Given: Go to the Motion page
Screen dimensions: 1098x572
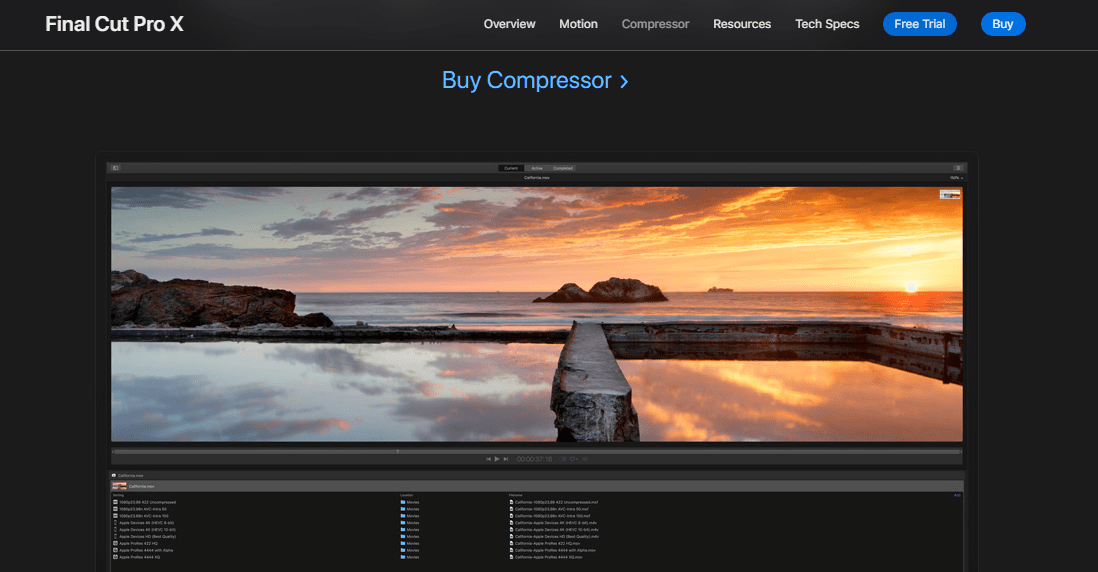Looking at the screenshot, I should coord(578,24).
